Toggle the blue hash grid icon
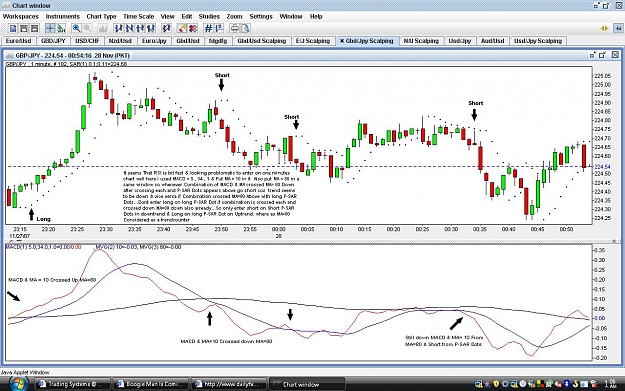The image size is (625, 391). [x=208, y=28]
